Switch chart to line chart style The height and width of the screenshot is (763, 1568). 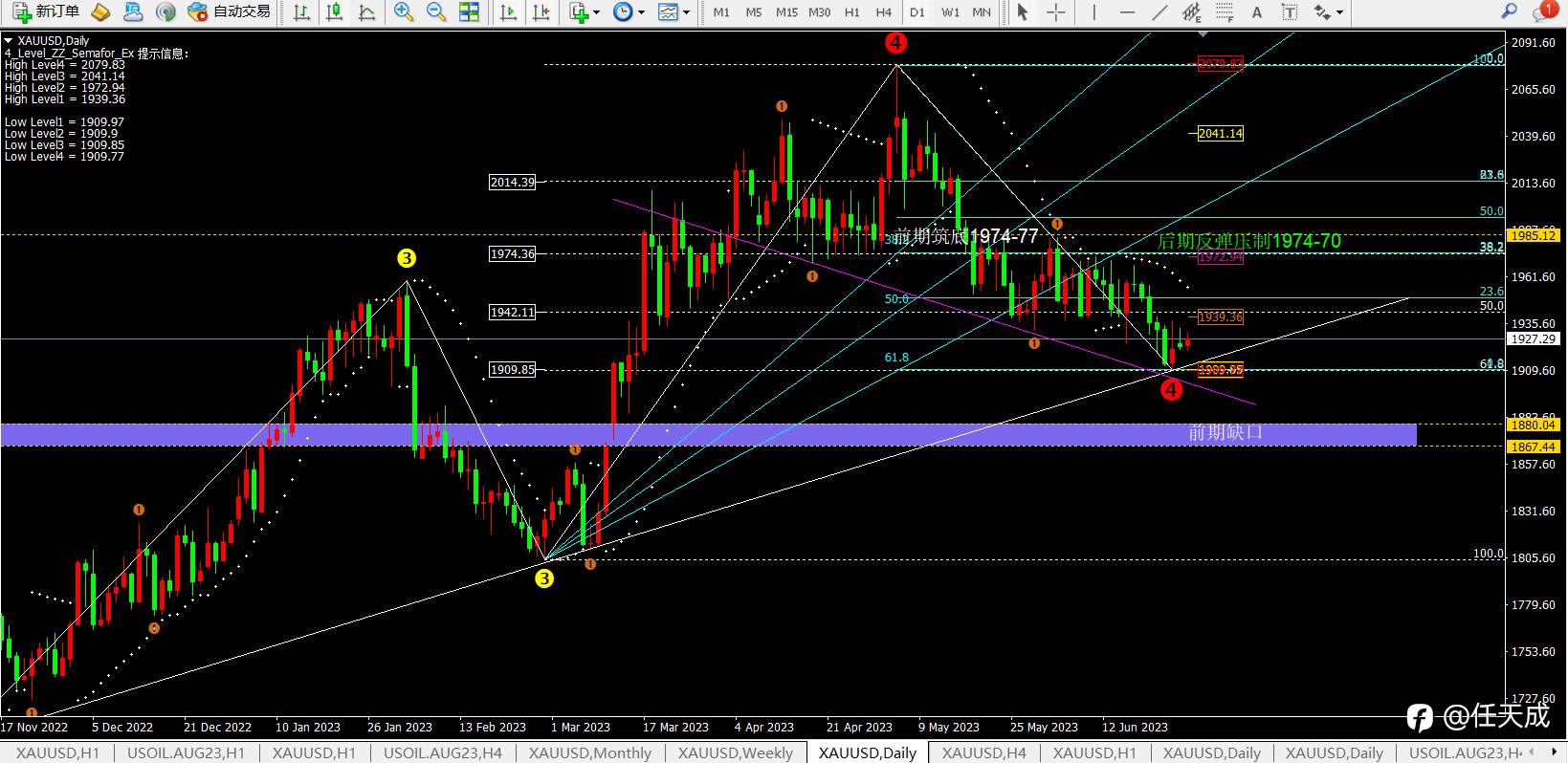[366, 11]
